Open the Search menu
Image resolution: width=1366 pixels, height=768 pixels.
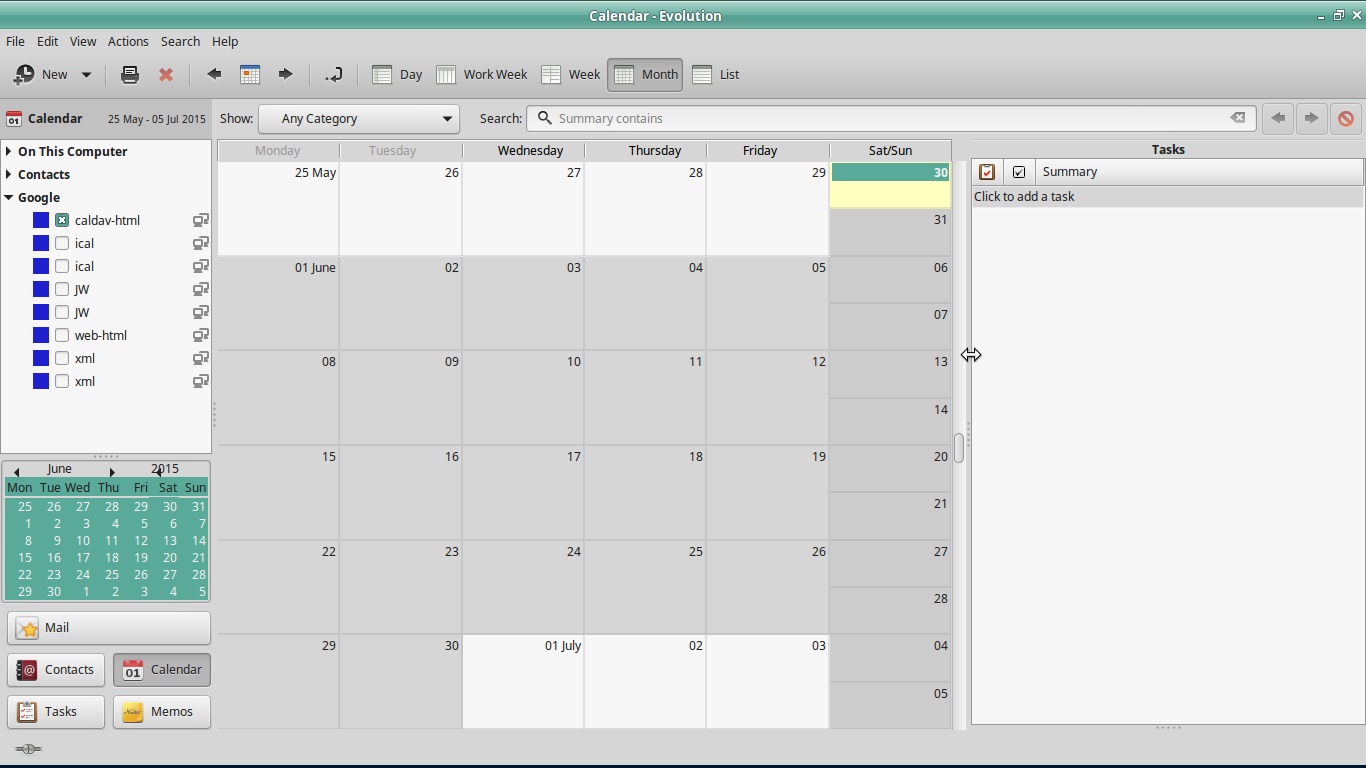(180, 41)
